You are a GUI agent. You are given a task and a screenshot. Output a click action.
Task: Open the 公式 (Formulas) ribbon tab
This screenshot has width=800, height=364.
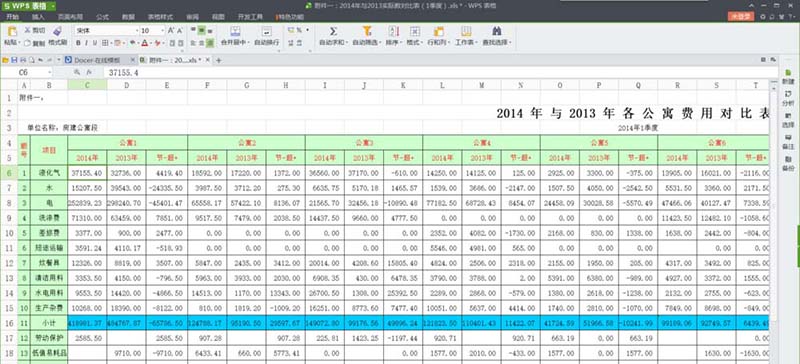pyautogui.click(x=102, y=17)
